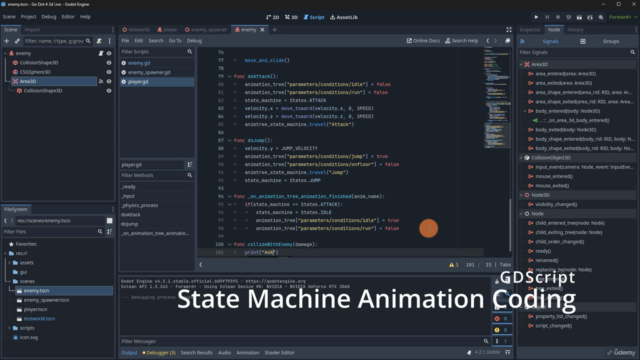Switch to the History tab
640x360 pixels.
[x=575, y=29]
